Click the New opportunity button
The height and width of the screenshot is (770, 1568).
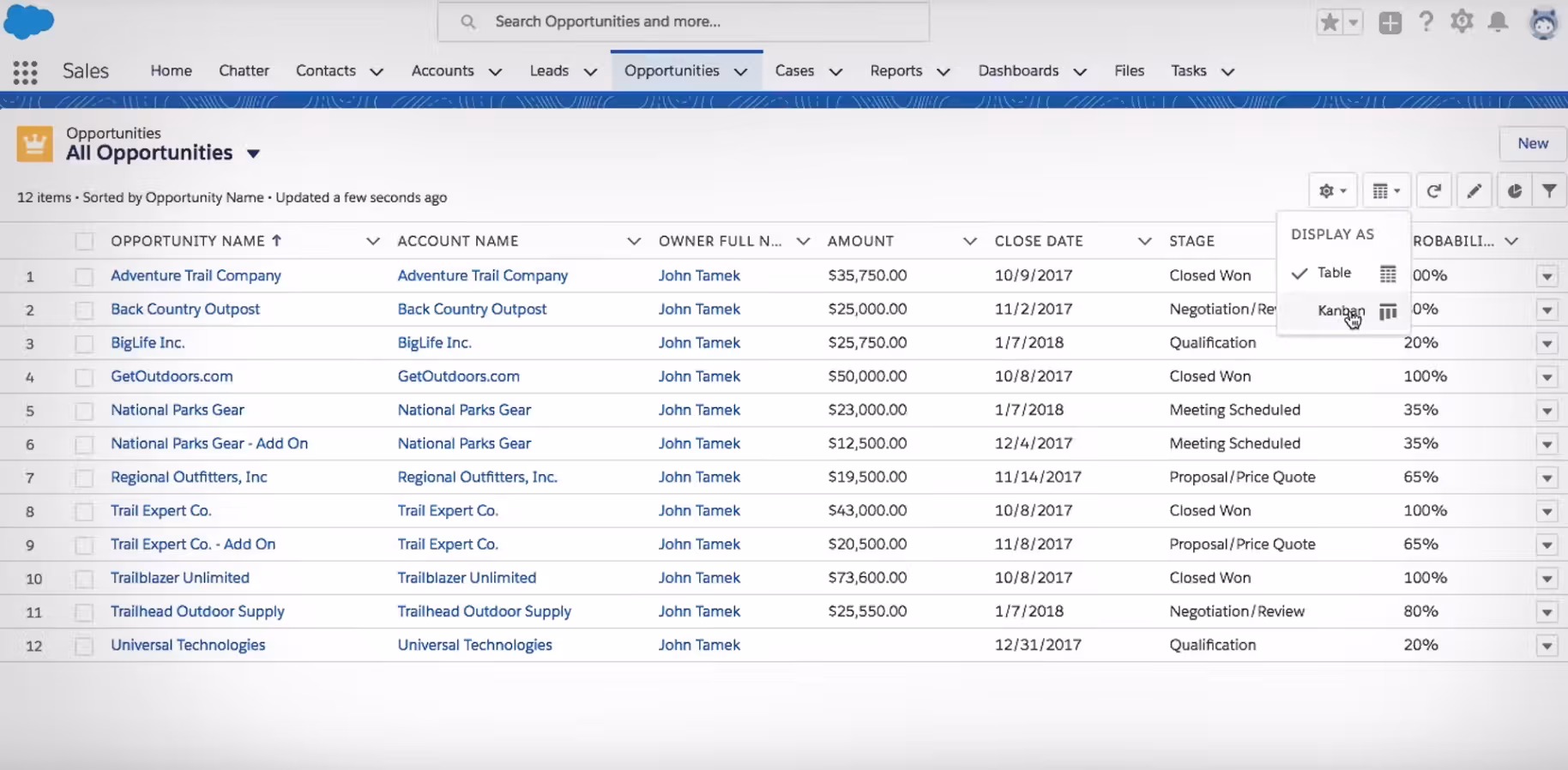point(1532,143)
